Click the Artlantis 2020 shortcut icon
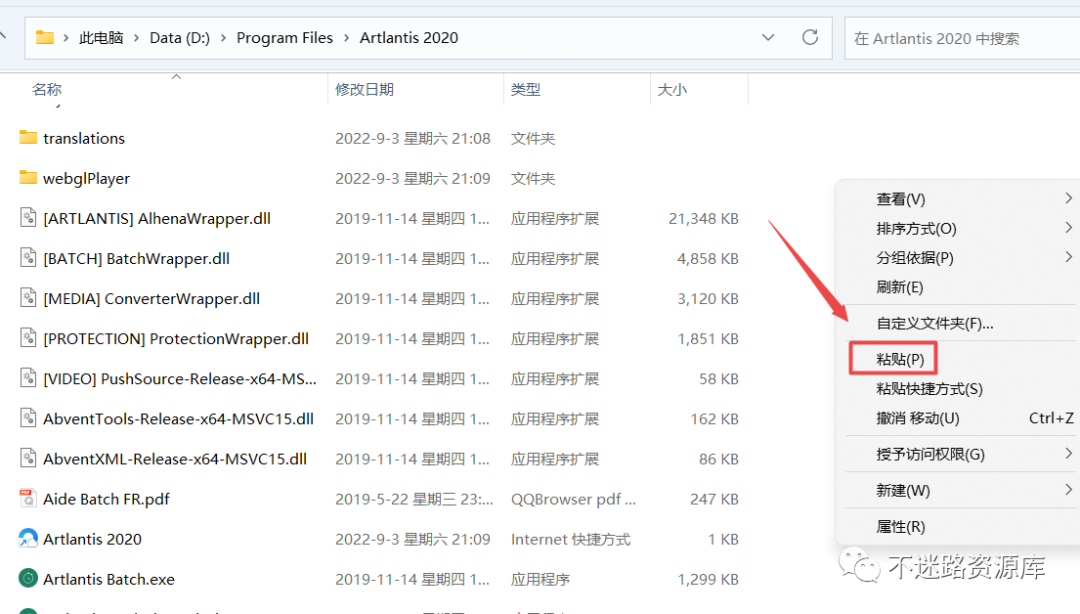 [x=28, y=538]
